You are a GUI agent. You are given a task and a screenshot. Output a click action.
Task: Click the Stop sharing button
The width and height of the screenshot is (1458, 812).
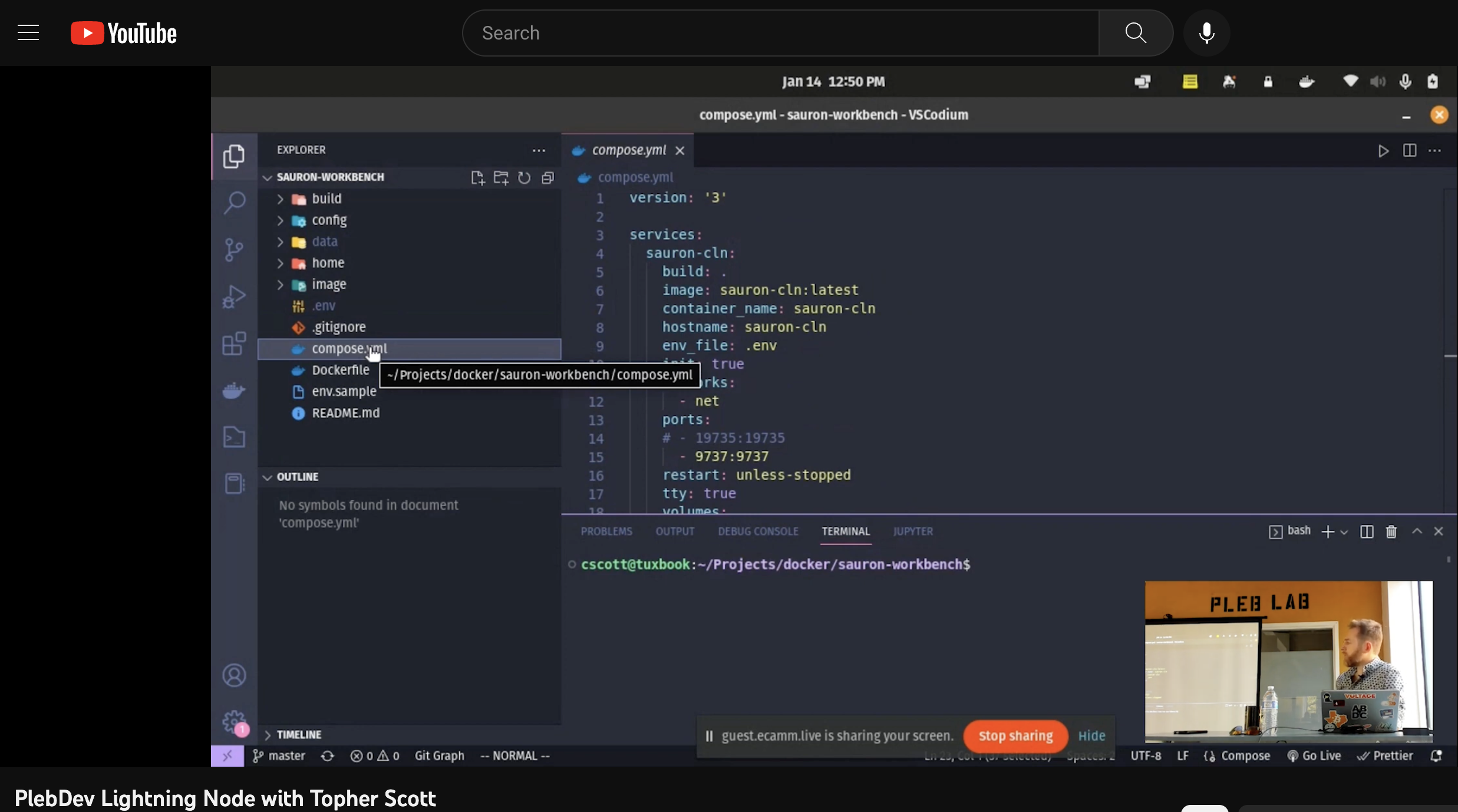click(x=1015, y=736)
